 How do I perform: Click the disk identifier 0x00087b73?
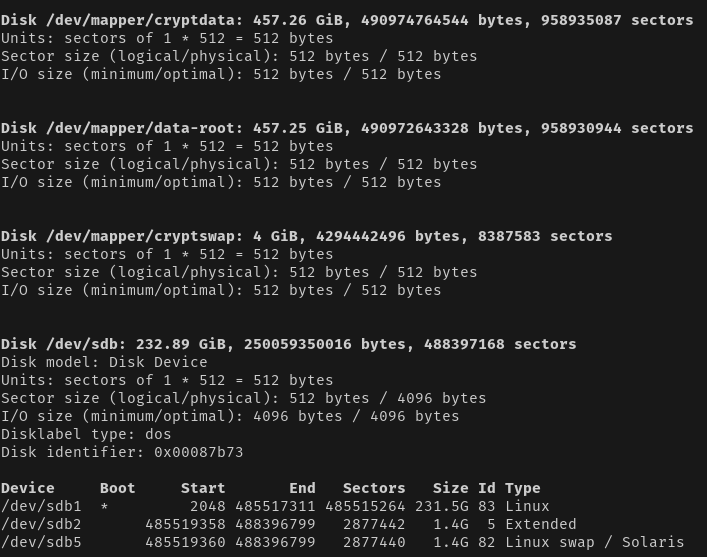(x=199, y=452)
